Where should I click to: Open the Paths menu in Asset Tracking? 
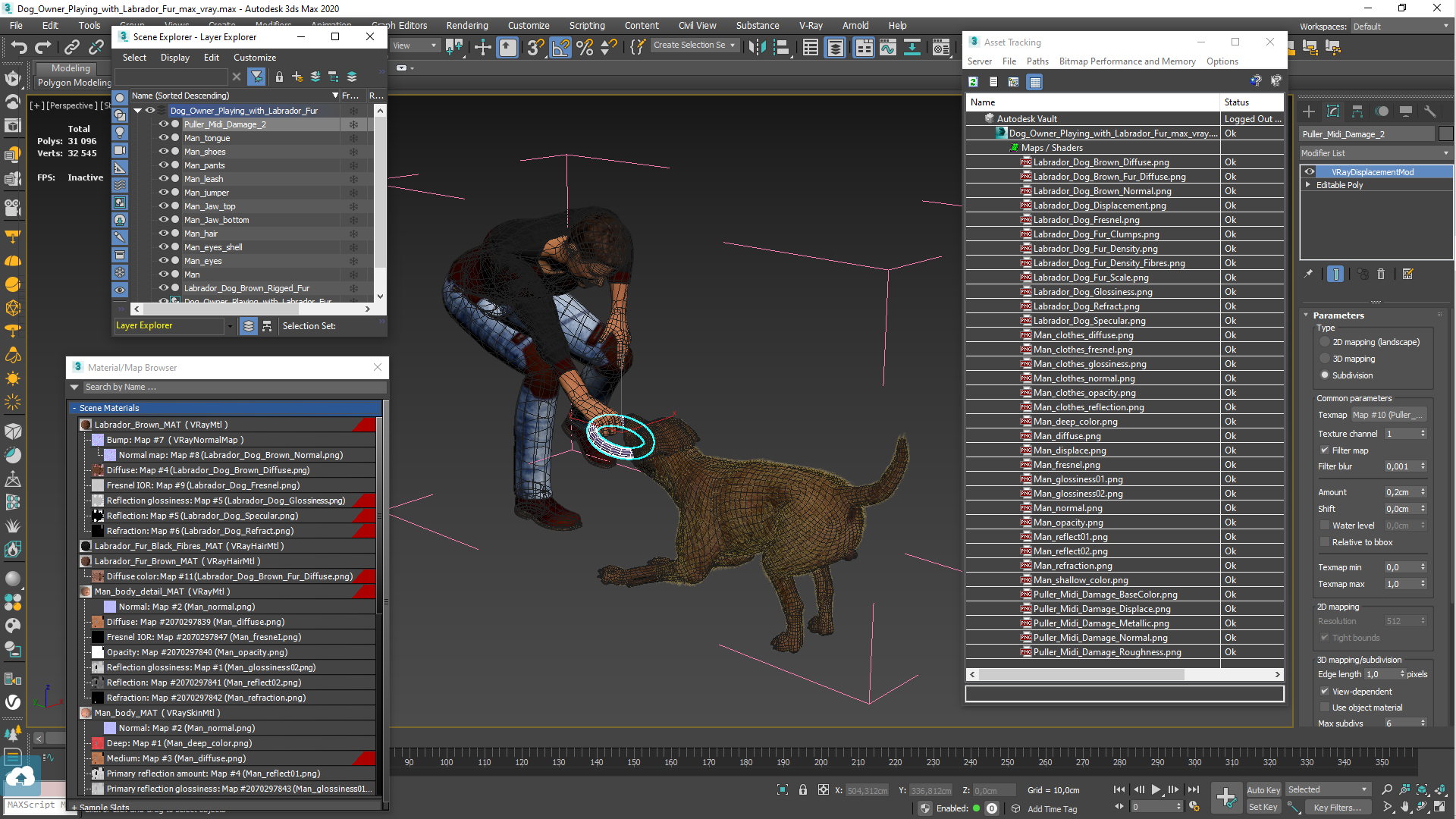(1037, 61)
